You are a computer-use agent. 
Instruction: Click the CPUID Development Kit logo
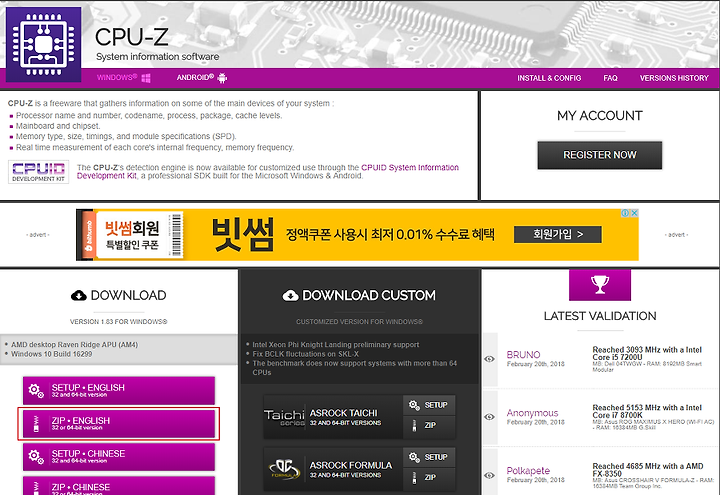(x=39, y=172)
